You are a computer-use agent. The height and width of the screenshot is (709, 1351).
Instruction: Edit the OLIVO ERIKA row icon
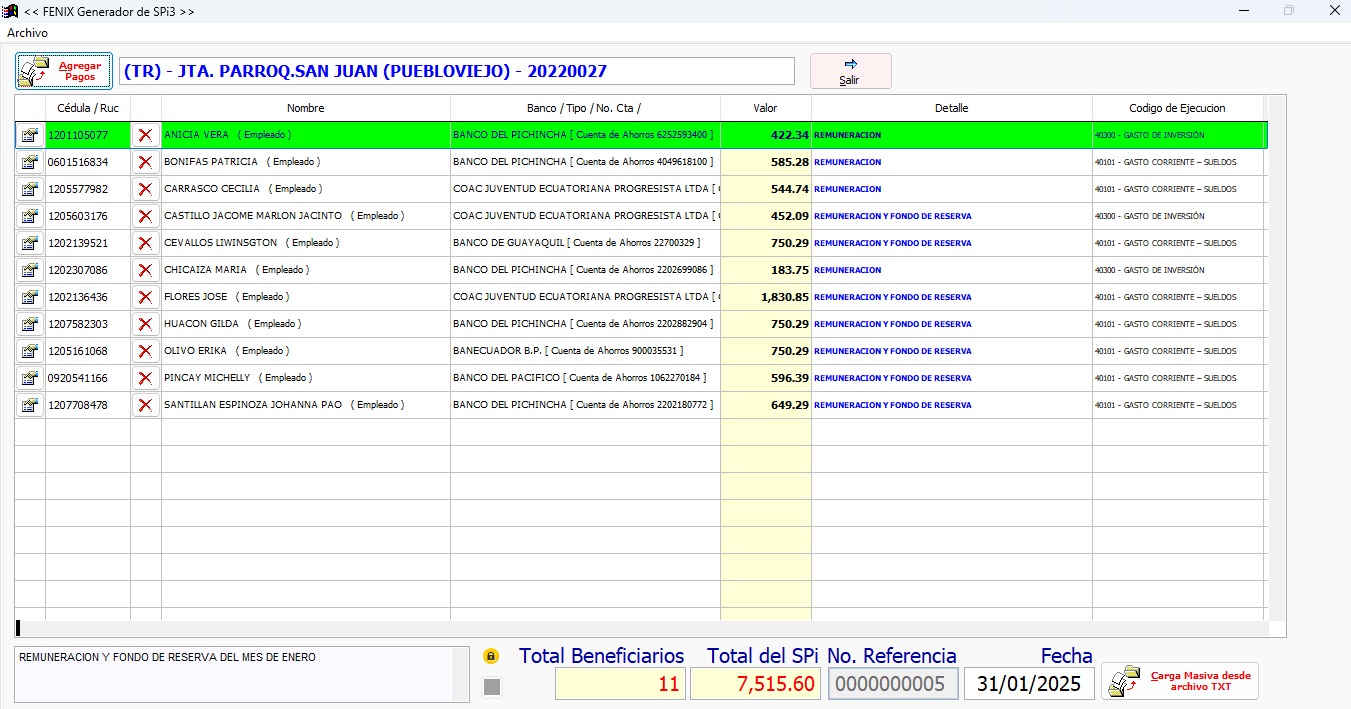(30, 351)
